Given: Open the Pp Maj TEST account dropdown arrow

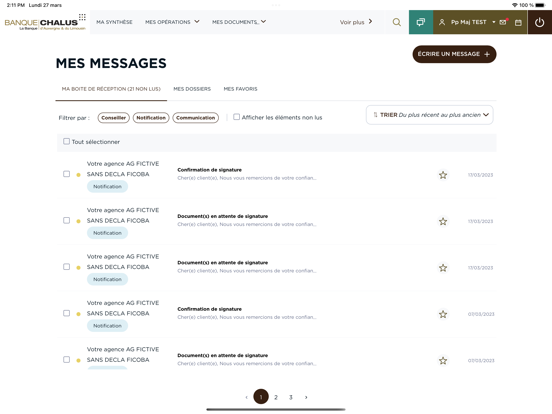Looking at the screenshot, I should (x=494, y=22).
